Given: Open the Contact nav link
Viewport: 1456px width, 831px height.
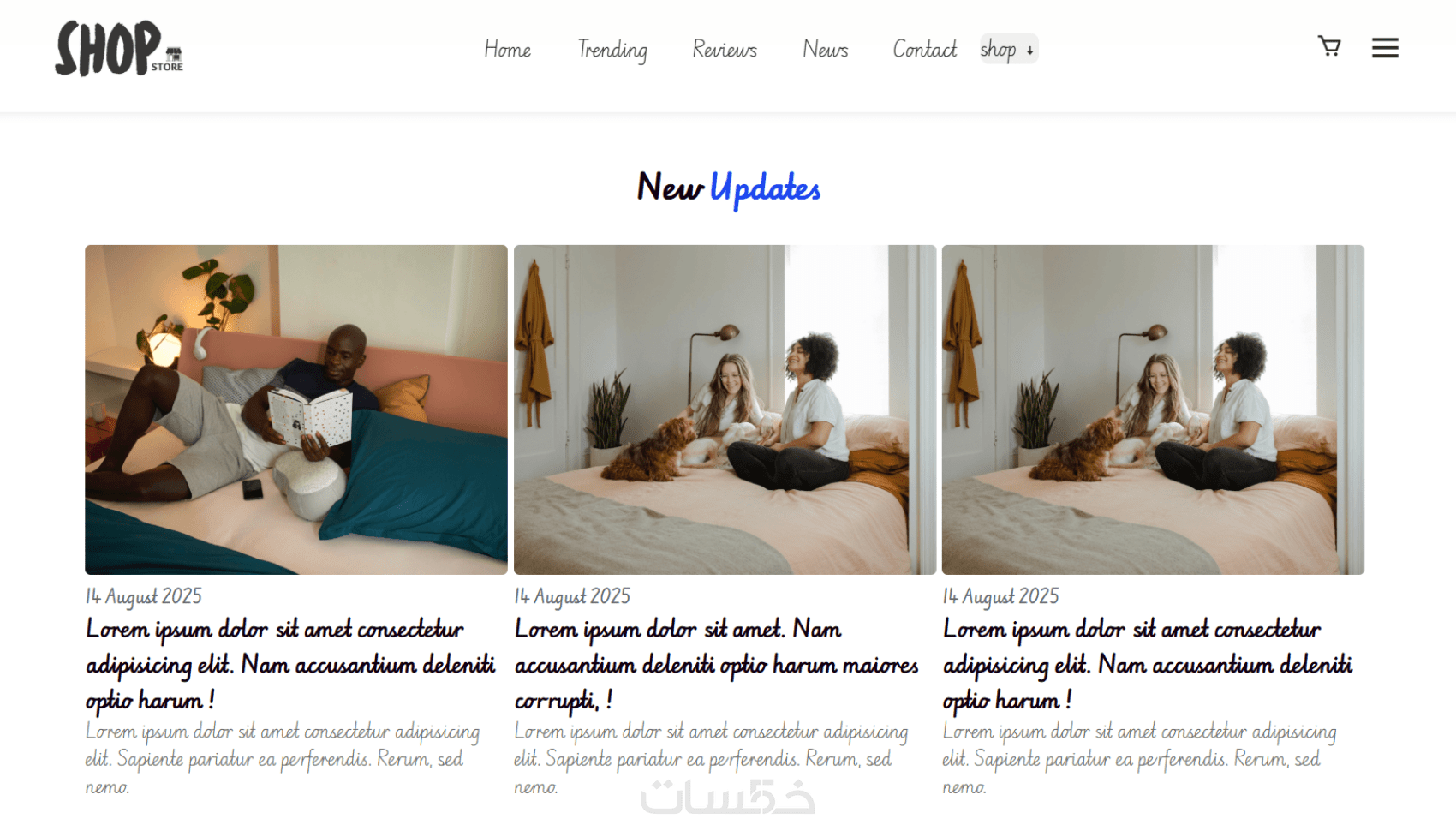Looking at the screenshot, I should 925,50.
